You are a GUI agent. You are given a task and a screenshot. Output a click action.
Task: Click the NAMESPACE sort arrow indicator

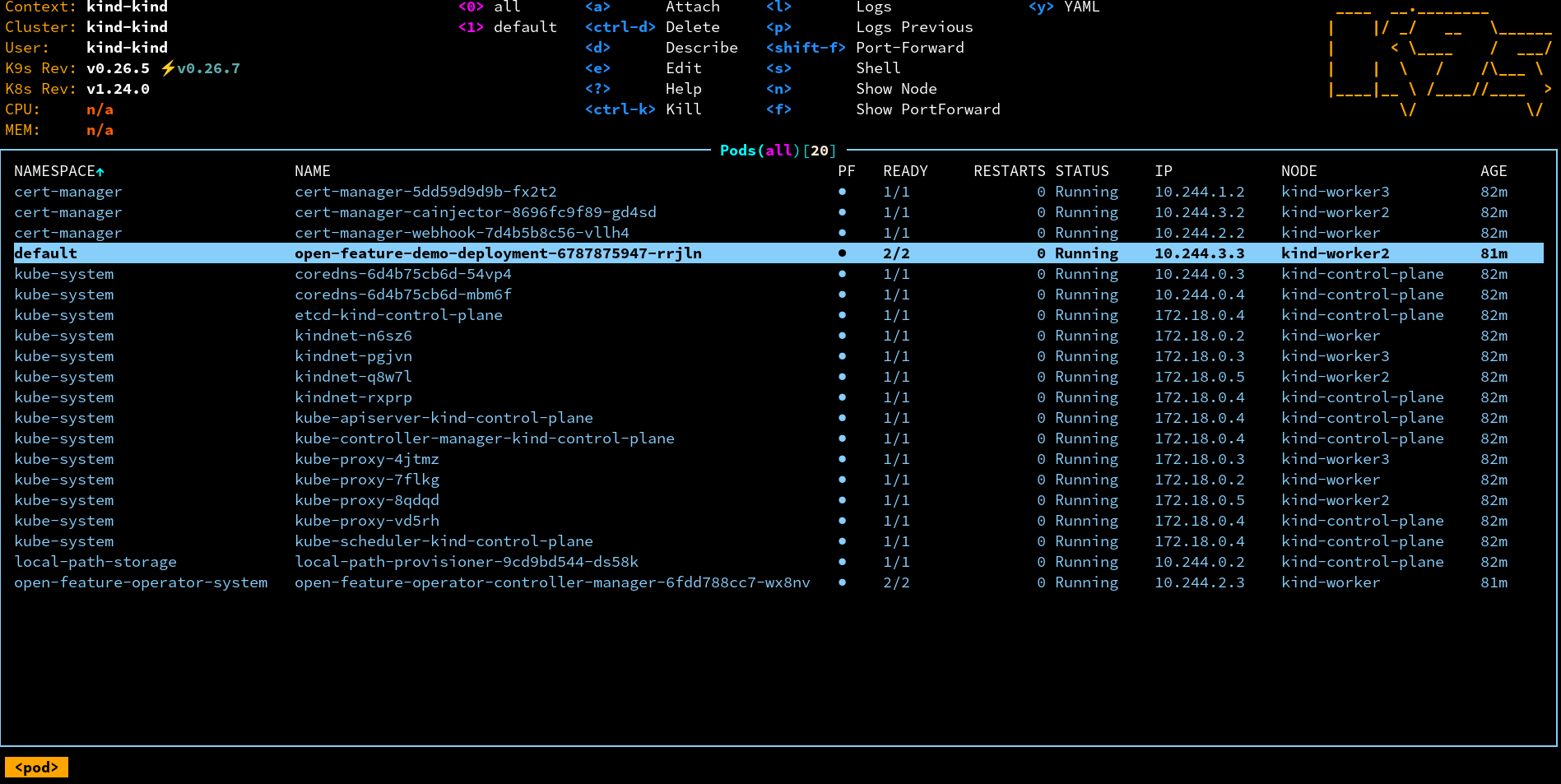pyautogui.click(x=100, y=172)
